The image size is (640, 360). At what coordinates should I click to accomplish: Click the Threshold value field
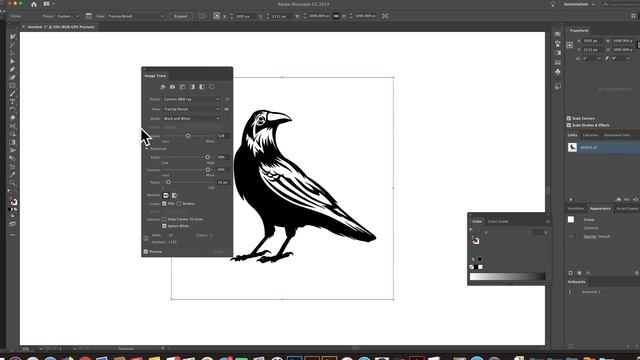pyautogui.click(x=223, y=136)
